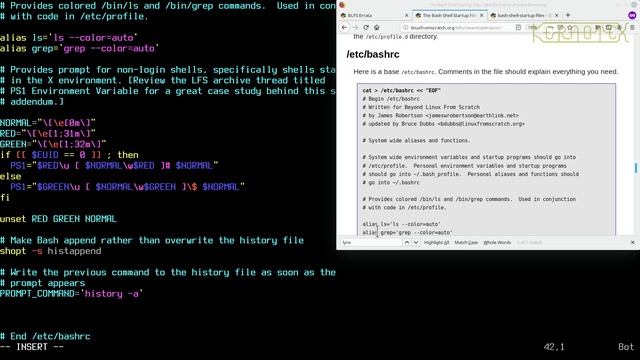Click the browser page vertical scrollbar thumb
Screen dimensions: 640x360
(636, 168)
